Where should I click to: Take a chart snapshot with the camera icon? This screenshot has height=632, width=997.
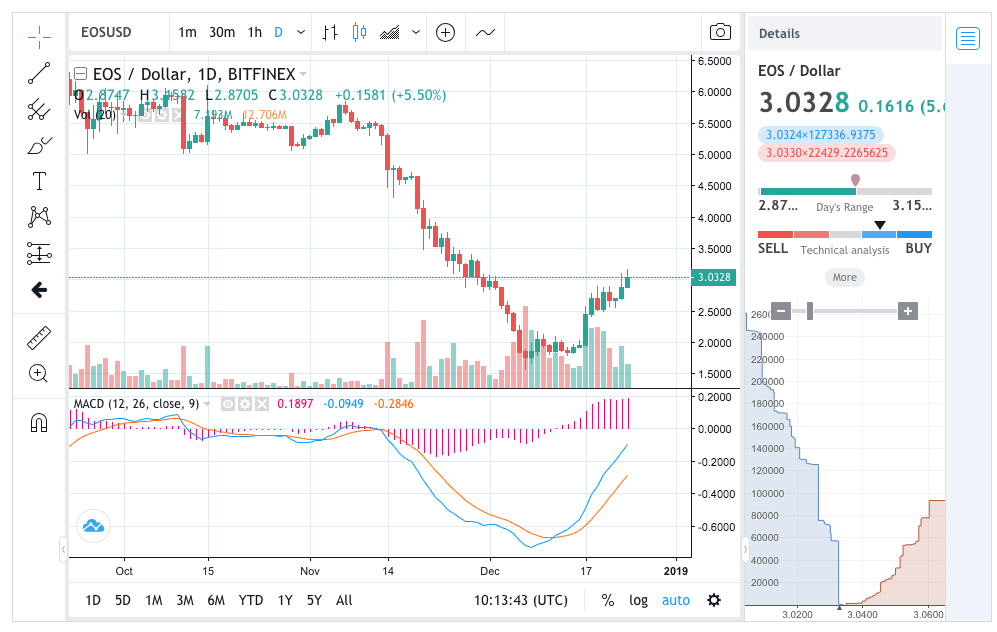click(720, 31)
